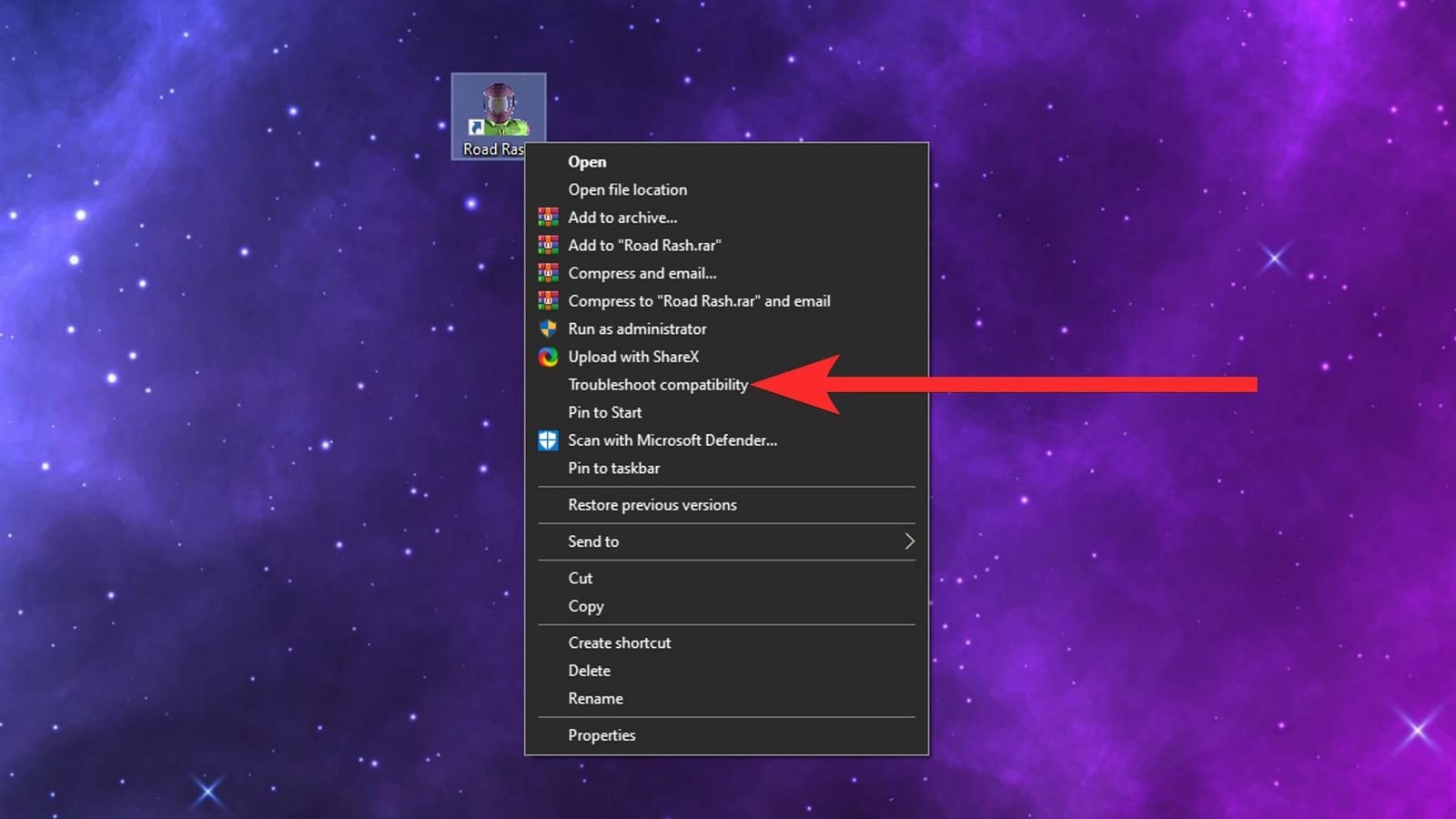Select 'Troubleshoot compatibility' from the menu
Screen dimensions: 1456x819
pyautogui.click(x=657, y=384)
